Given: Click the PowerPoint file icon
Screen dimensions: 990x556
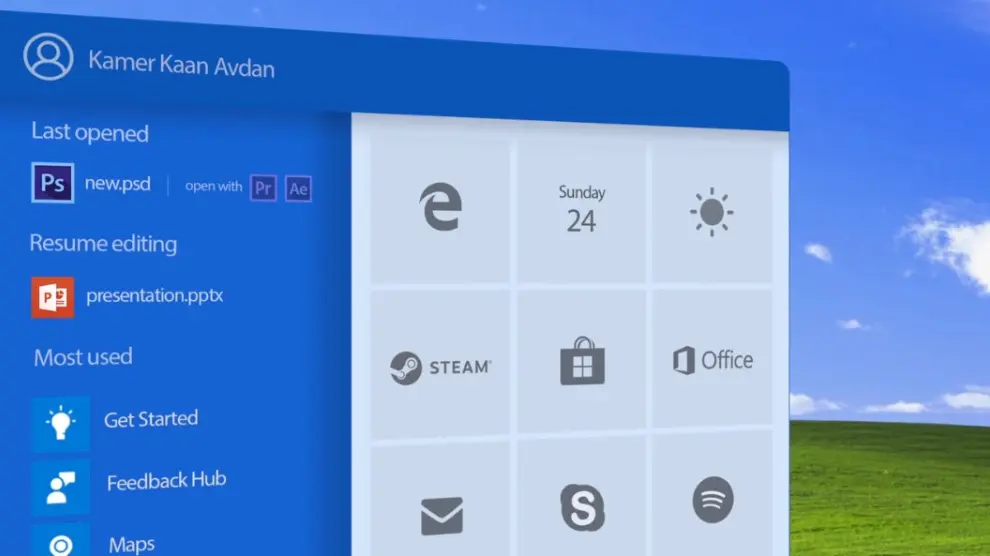Looking at the screenshot, I should tap(52, 297).
